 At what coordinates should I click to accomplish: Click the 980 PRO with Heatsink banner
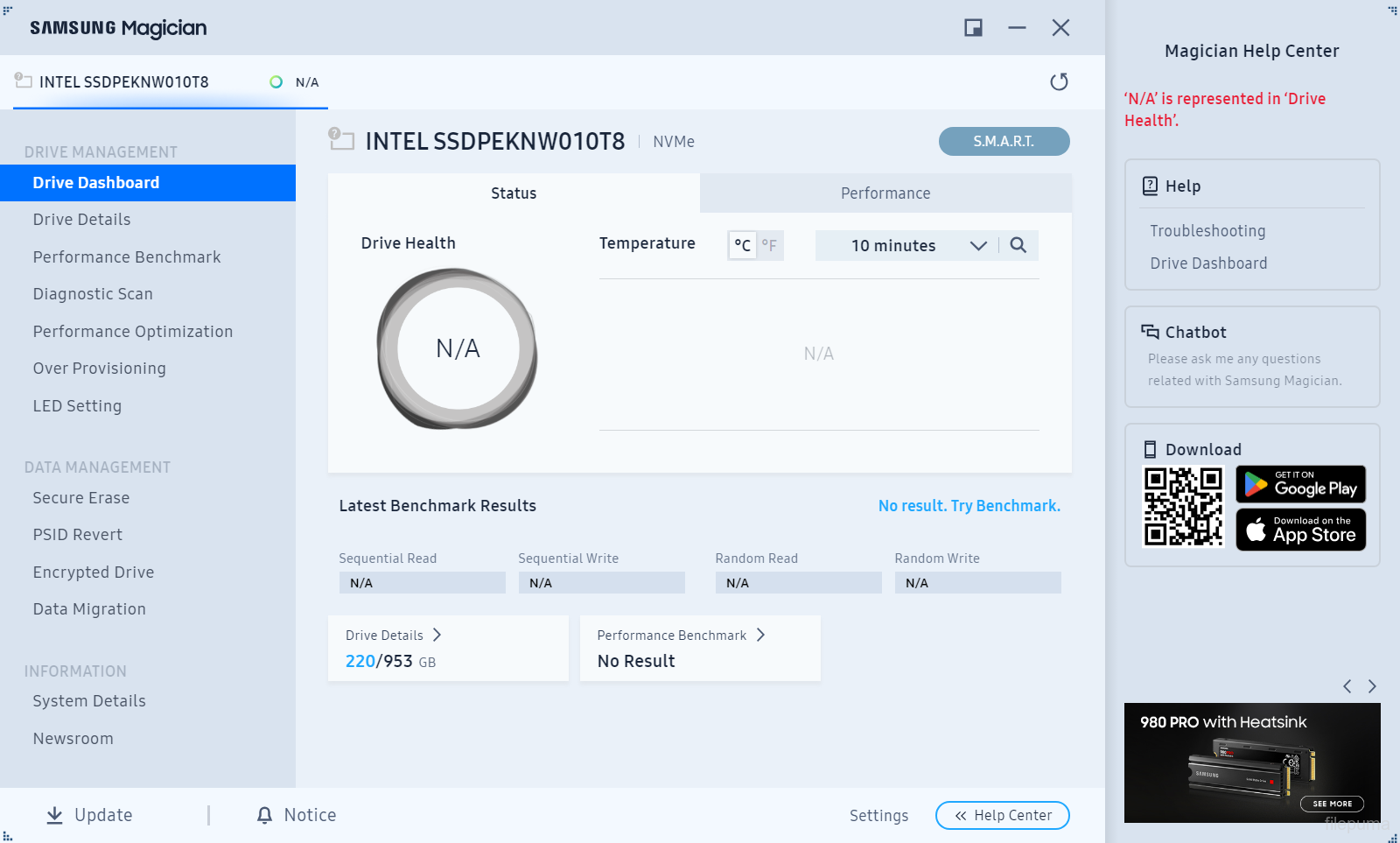tap(1251, 762)
